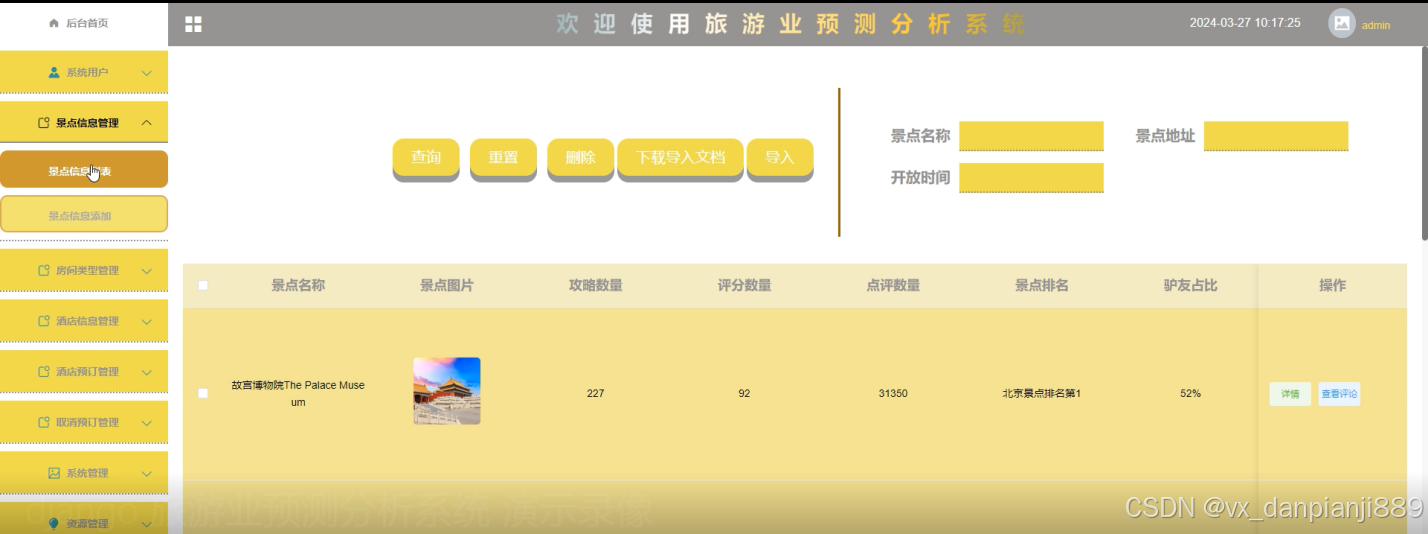Open the 取消预订管理 menu label

tap(87, 422)
